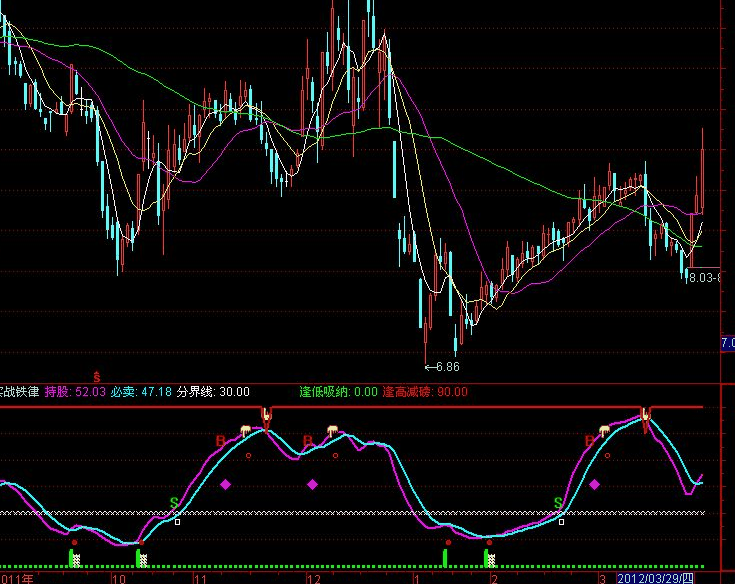Click the 逢高减磅: 90.00 indicator value
Image resolution: width=735 pixels, height=584 pixels.
[x=425, y=391]
